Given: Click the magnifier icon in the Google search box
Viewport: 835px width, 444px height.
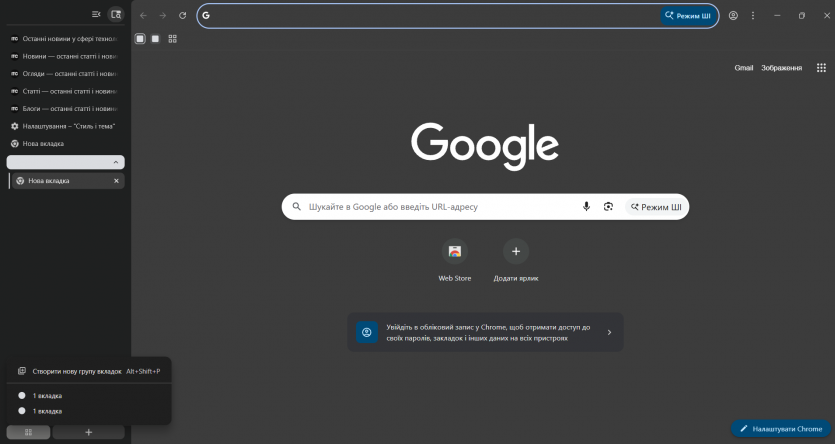Looking at the screenshot, I should [297, 207].
